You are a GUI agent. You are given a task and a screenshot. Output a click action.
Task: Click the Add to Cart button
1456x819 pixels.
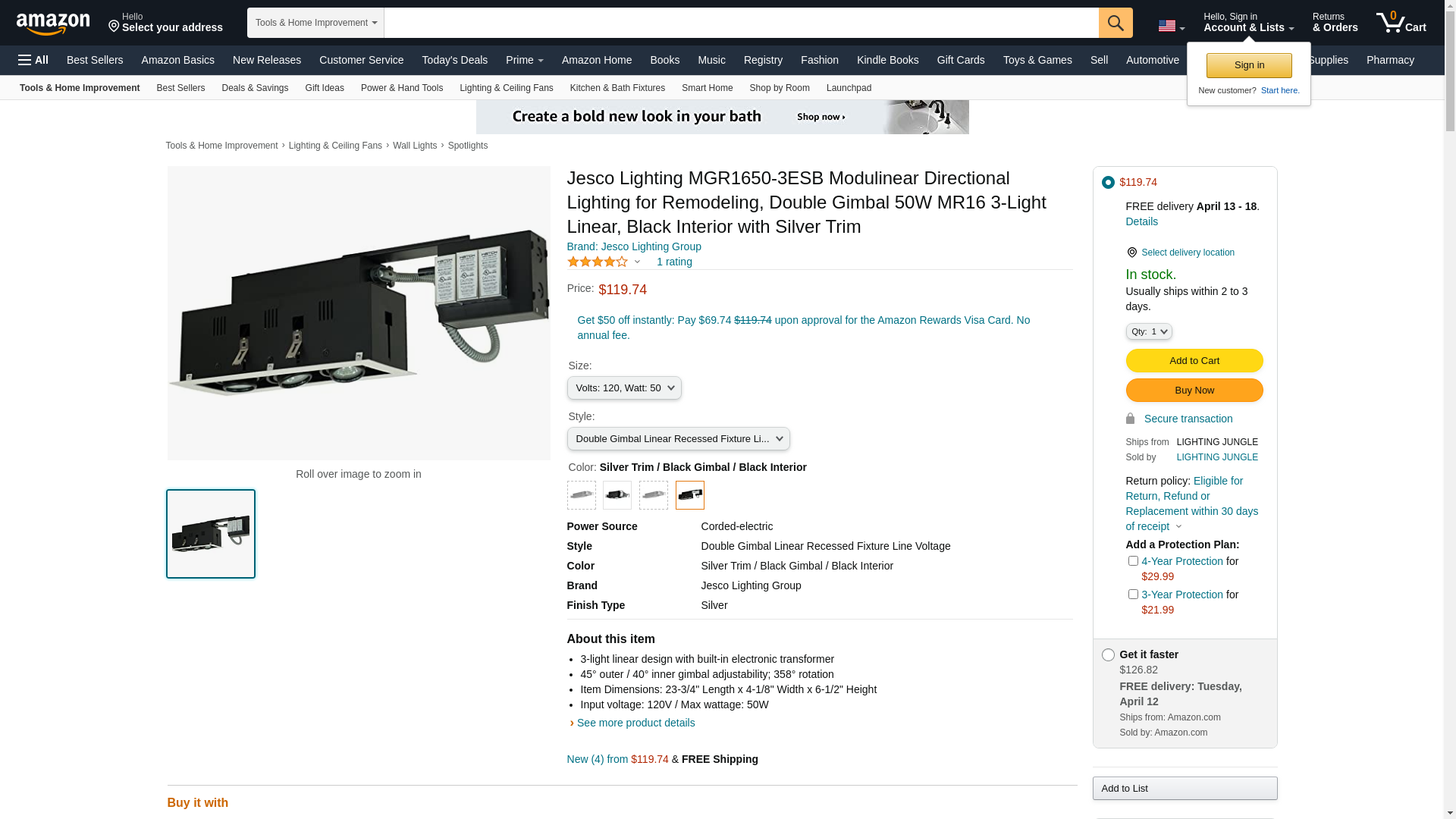tap(1194, 361)
